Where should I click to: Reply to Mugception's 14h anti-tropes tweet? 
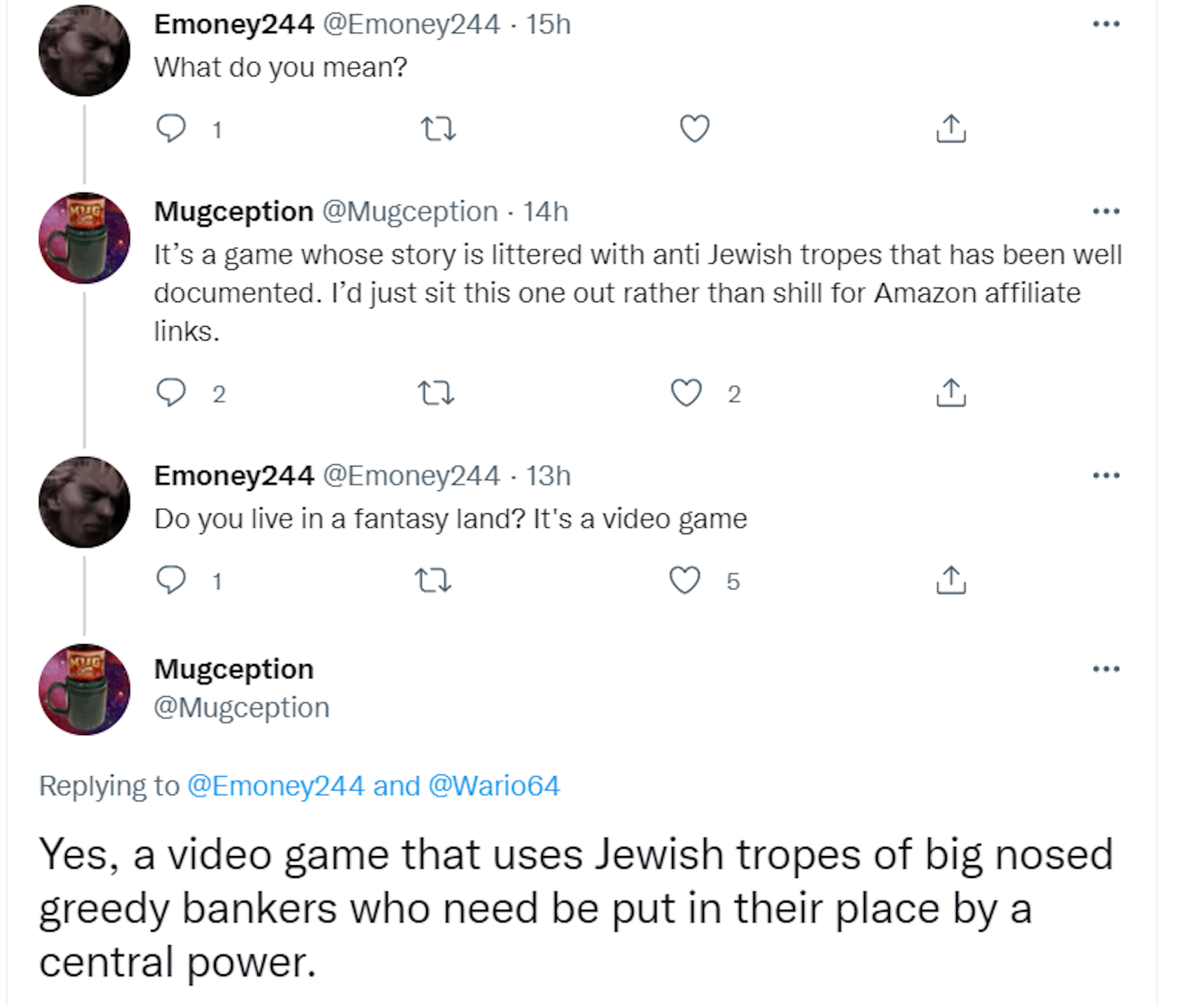(171, 393)
